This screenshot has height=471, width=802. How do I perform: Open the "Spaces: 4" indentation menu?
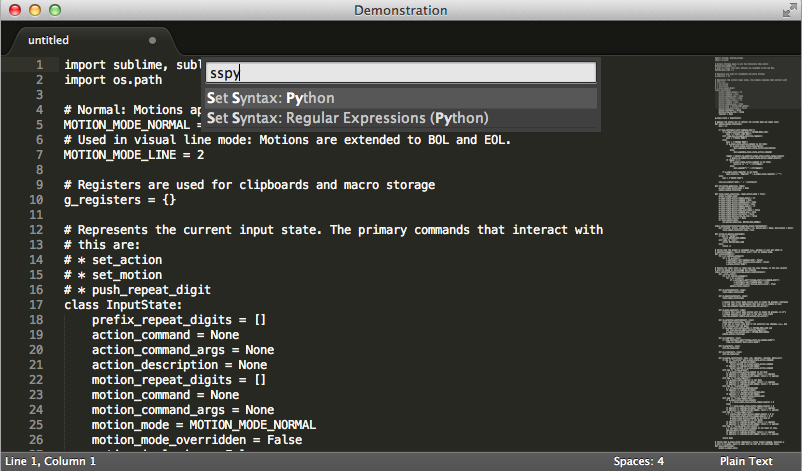point(638,461)
